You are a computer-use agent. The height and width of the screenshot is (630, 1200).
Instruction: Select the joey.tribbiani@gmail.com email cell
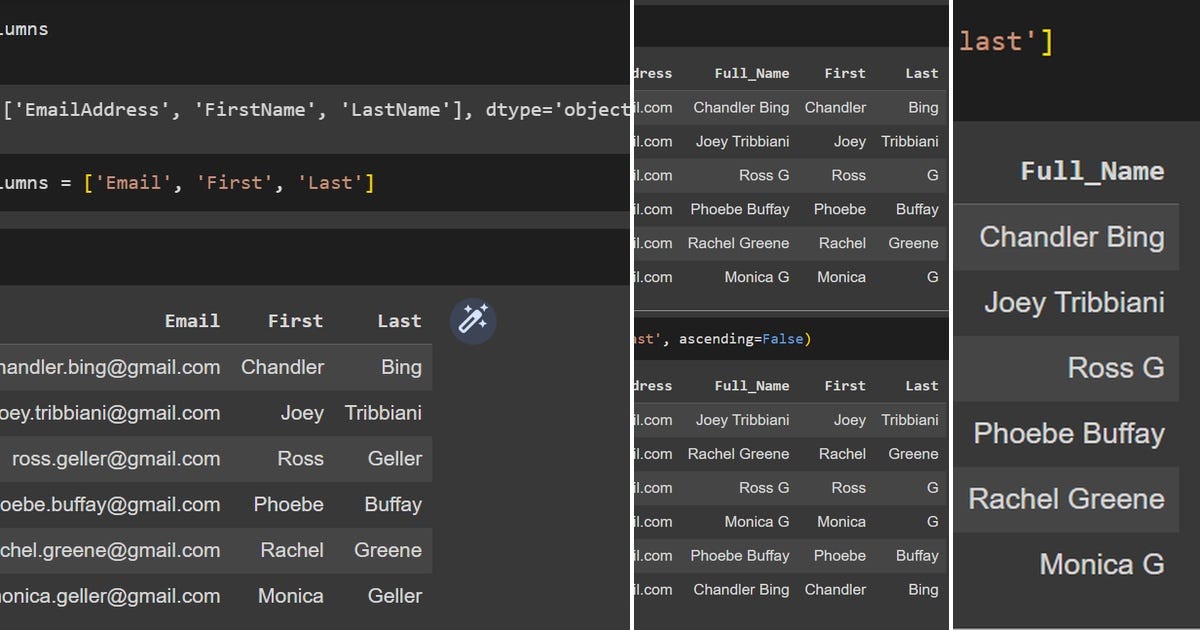[x=110, y=413]
